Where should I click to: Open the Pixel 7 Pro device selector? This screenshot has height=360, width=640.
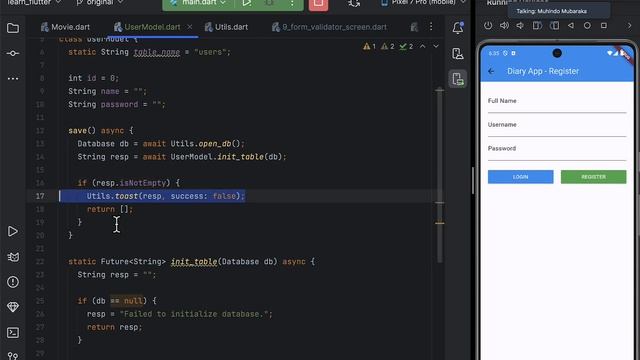(423, 2)
